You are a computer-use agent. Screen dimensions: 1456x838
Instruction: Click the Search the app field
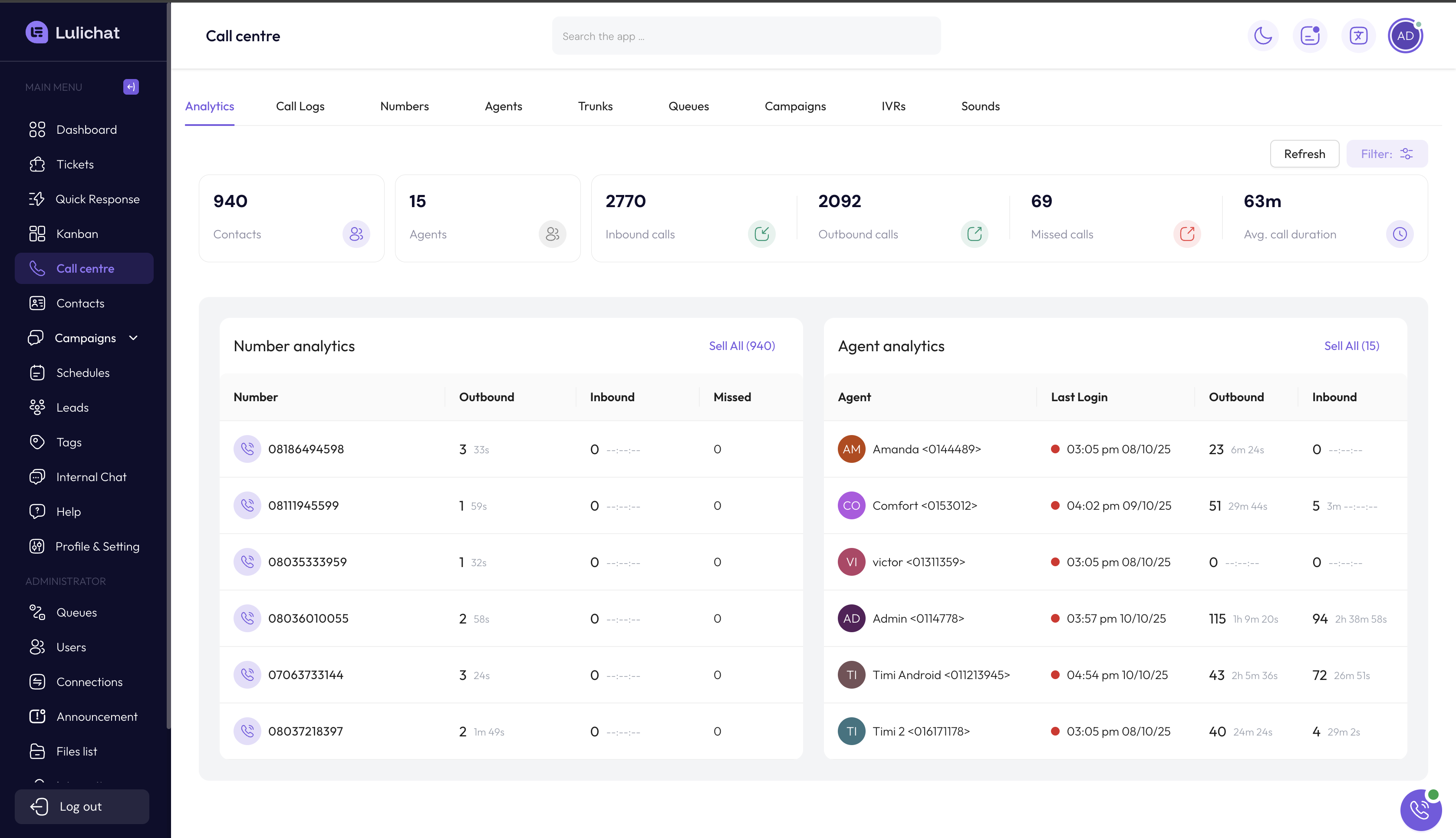[x=746, y=36]
